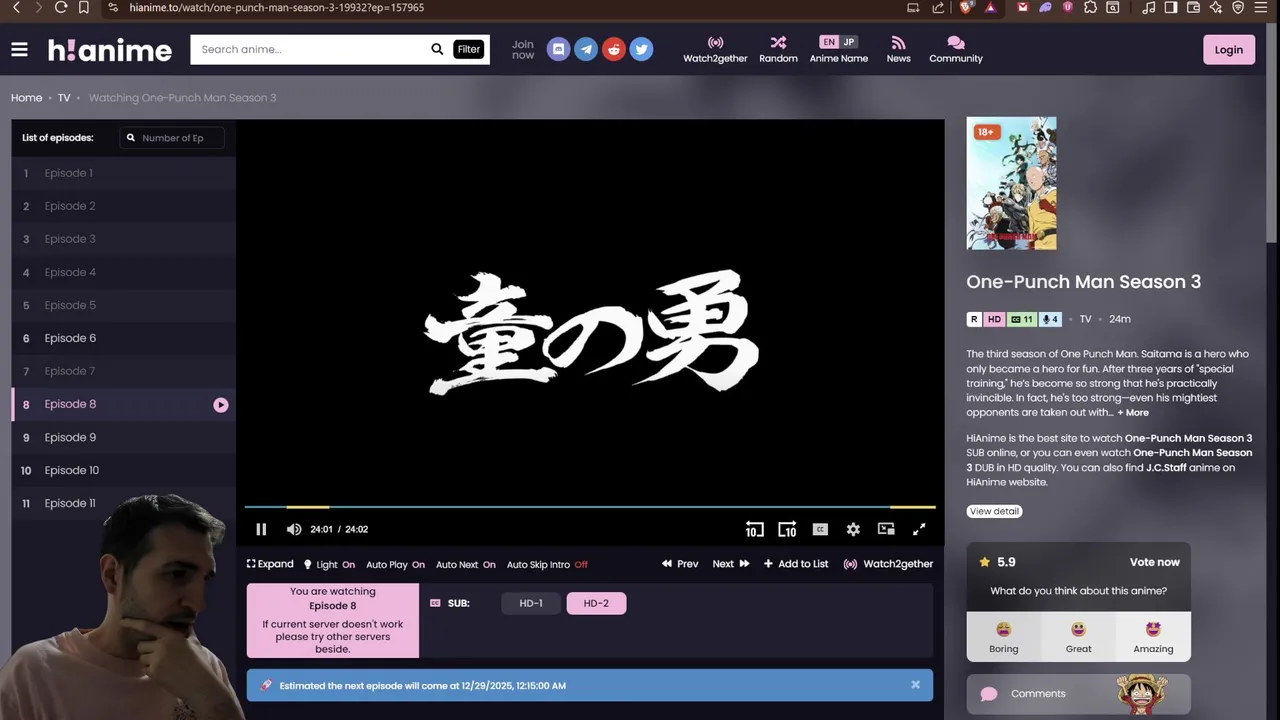This screenshot has width=1280, height=720.
Task: Rate the anime as Great
Action: click(1078, 636)
